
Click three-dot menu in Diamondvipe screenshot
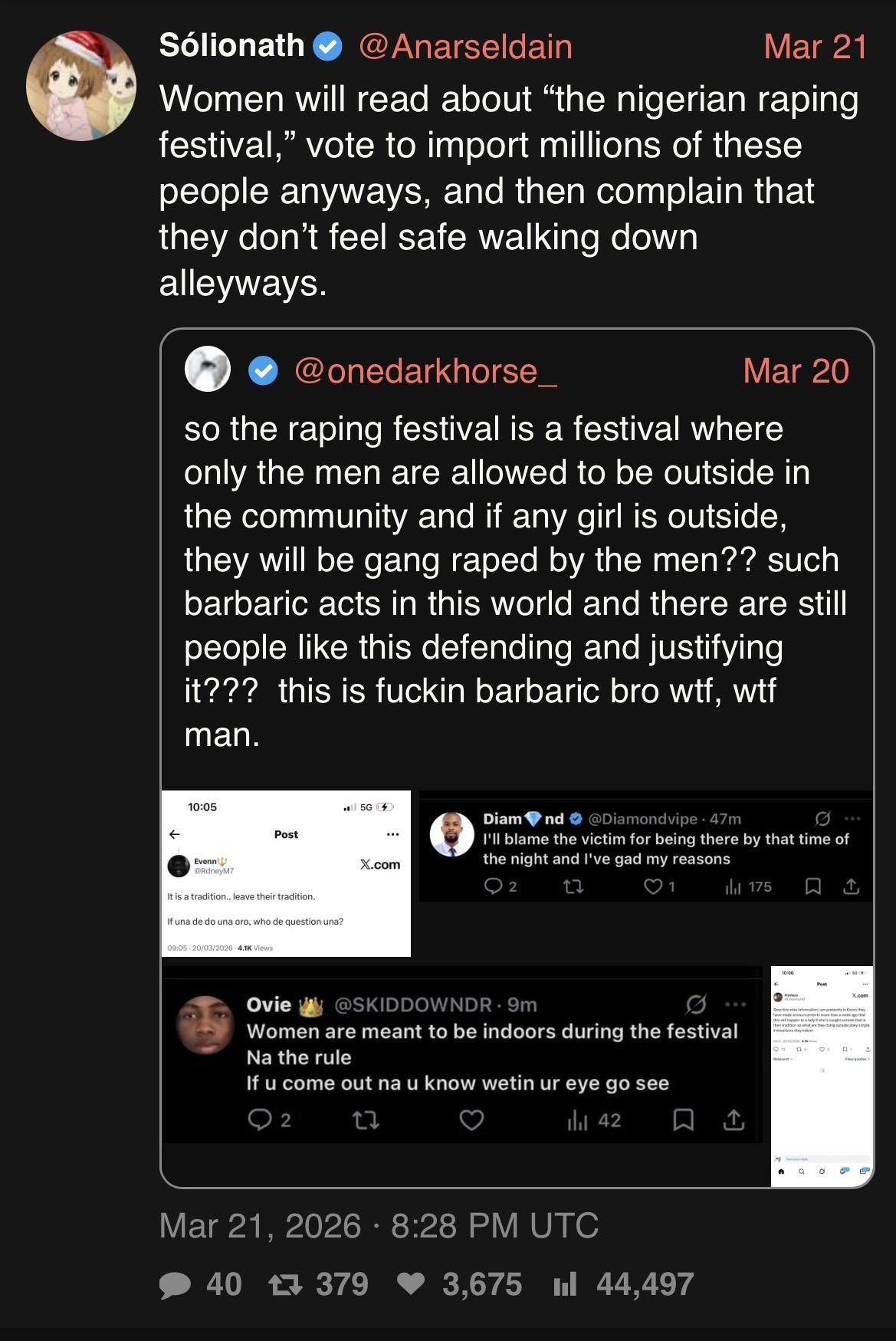coord(852,819)
